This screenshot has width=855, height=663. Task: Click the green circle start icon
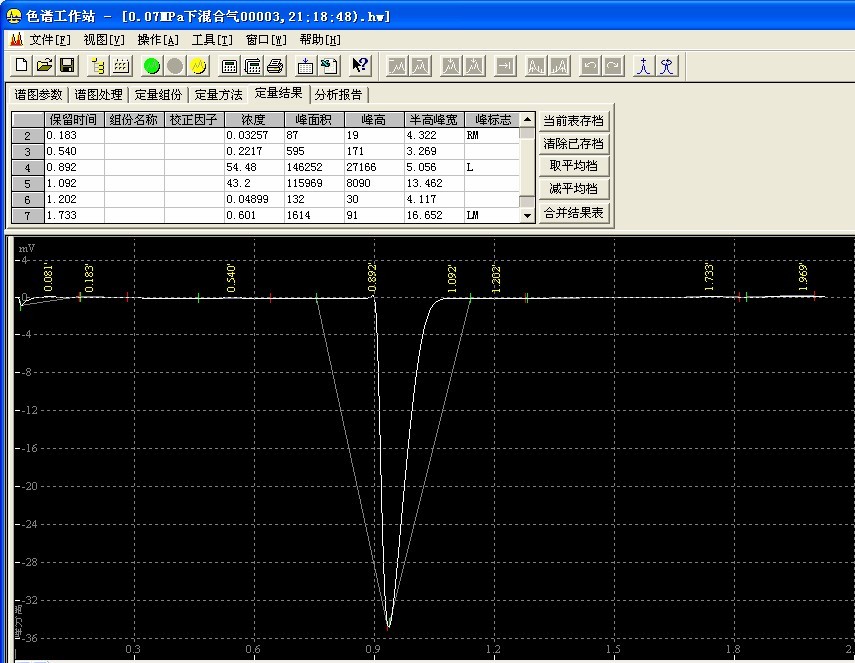[152, 66]
